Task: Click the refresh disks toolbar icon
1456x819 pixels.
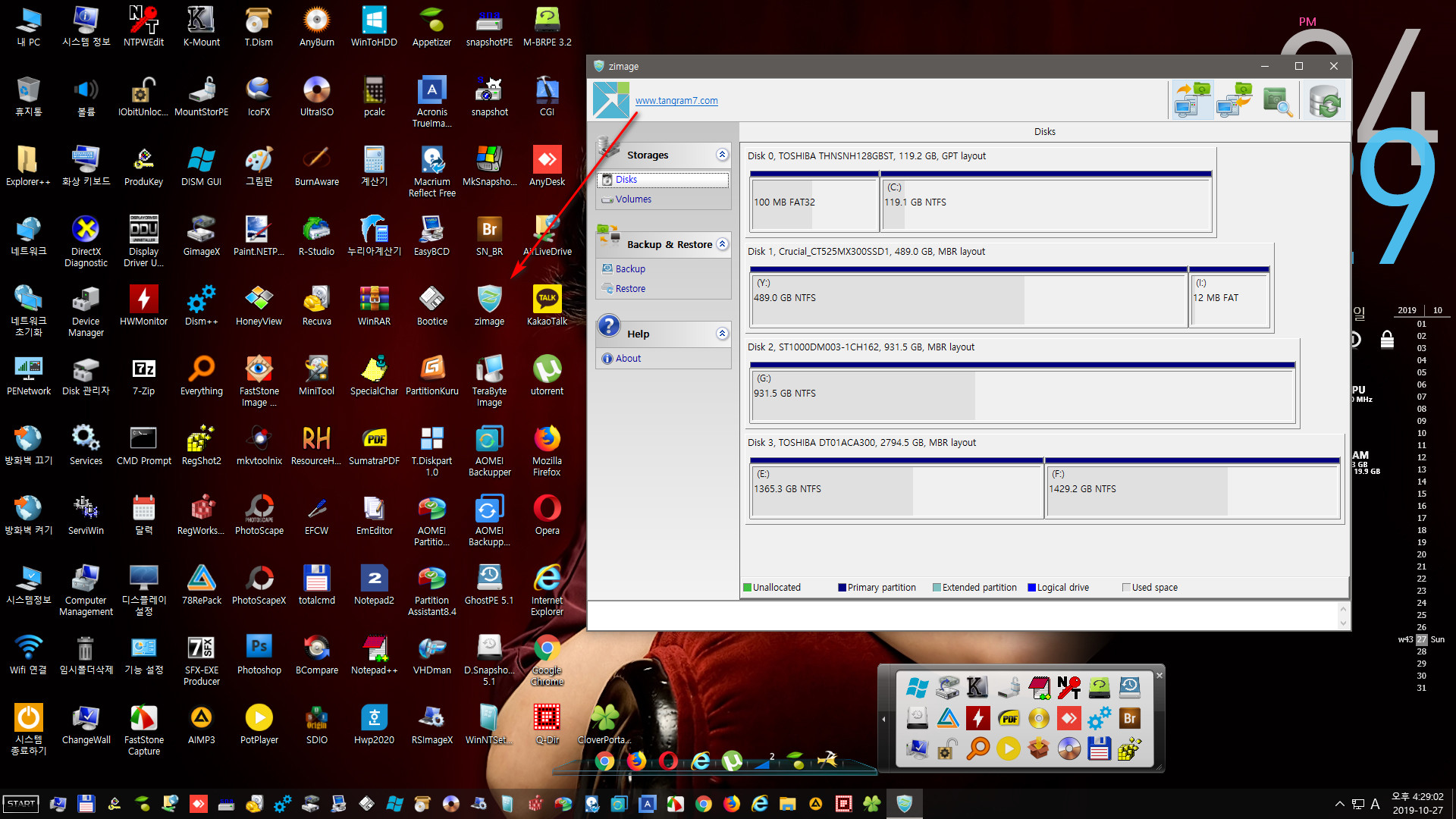Action: (1325, 100)
